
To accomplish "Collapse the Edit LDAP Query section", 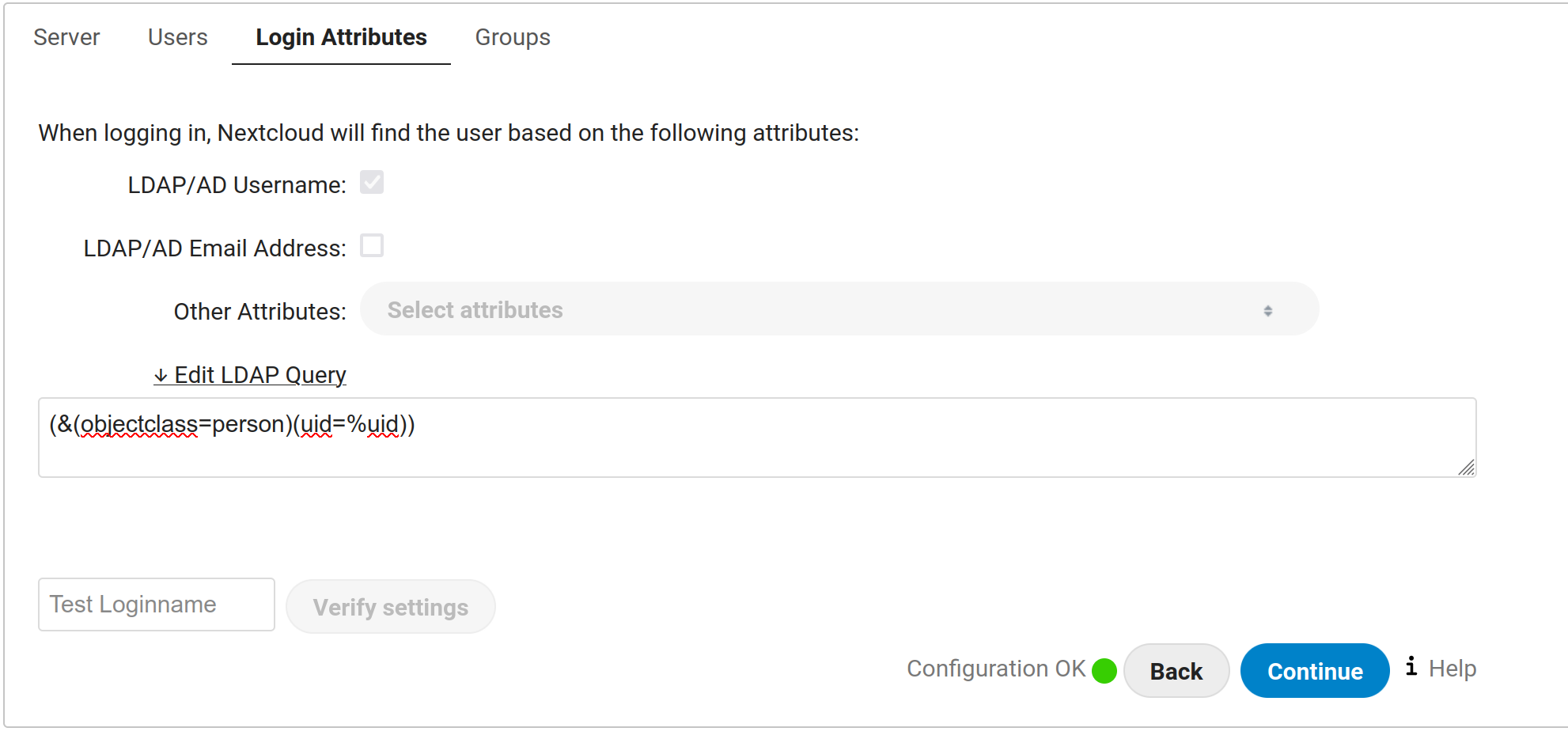I will 249,375.
